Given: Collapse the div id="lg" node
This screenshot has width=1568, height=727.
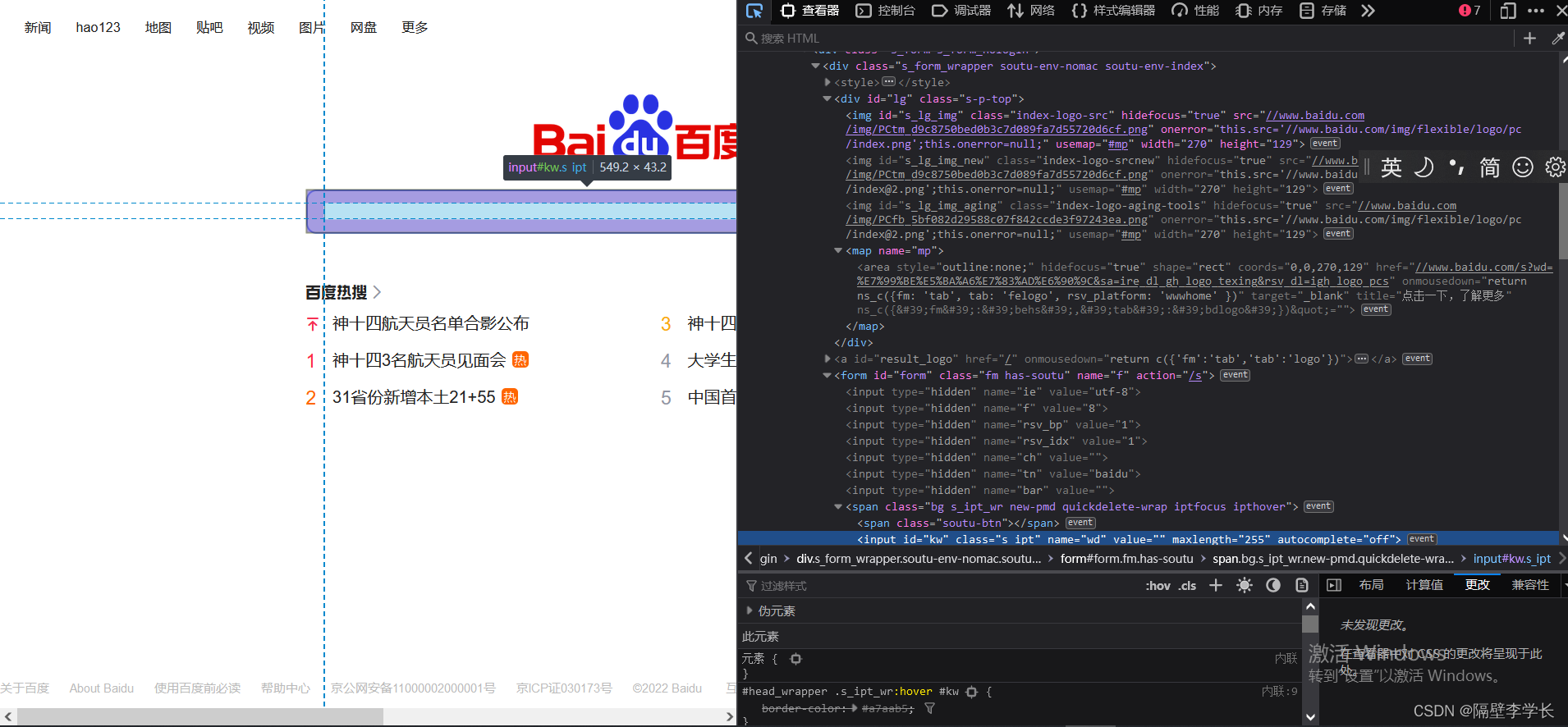Looking at the screenshot, I should point(827,98).
